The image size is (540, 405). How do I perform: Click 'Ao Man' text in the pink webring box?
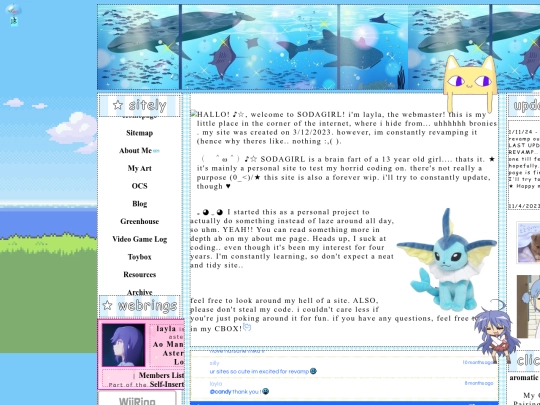coord(168,344)
